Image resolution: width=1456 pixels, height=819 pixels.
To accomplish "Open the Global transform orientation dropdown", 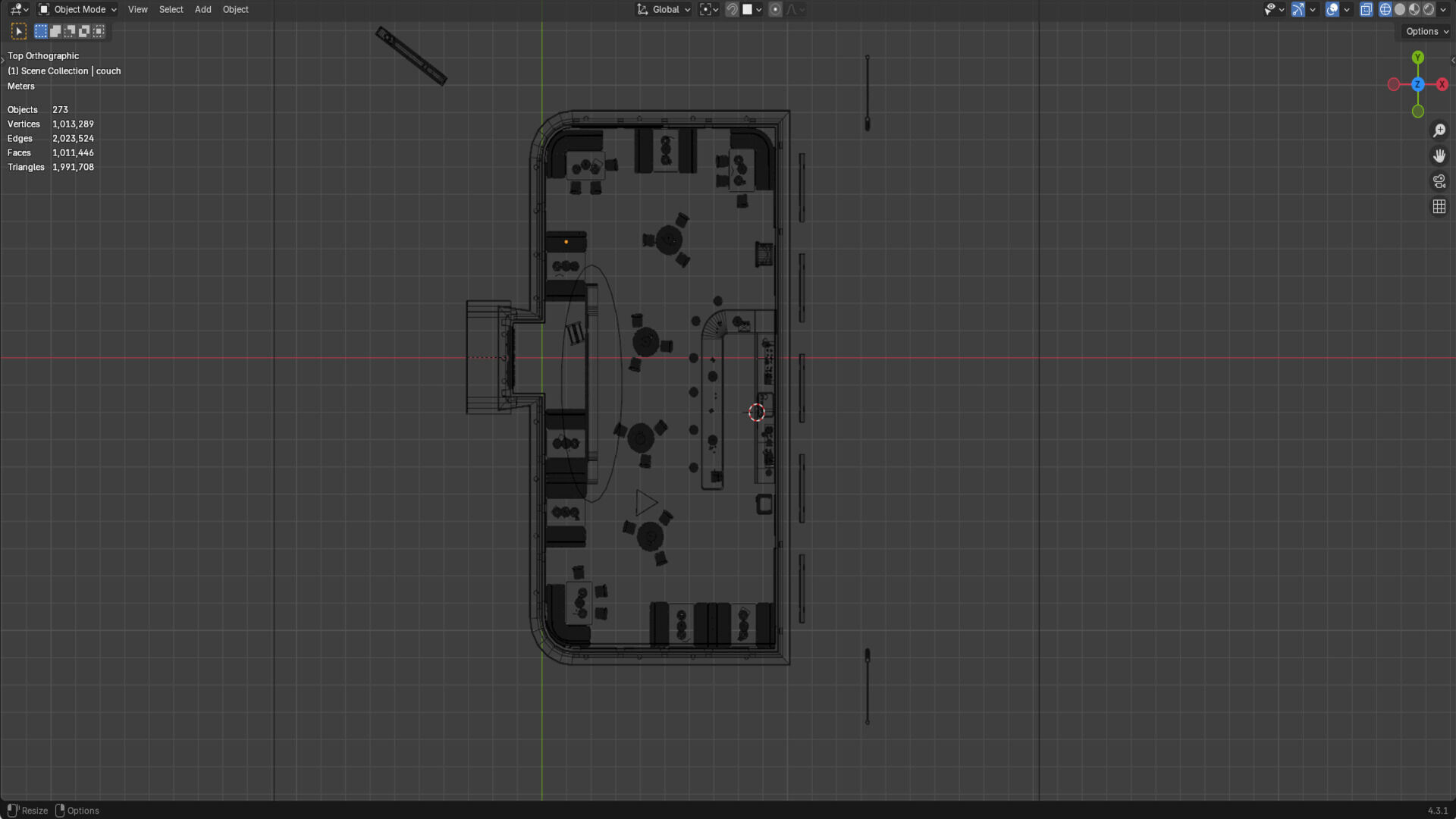I will point(664,10).
